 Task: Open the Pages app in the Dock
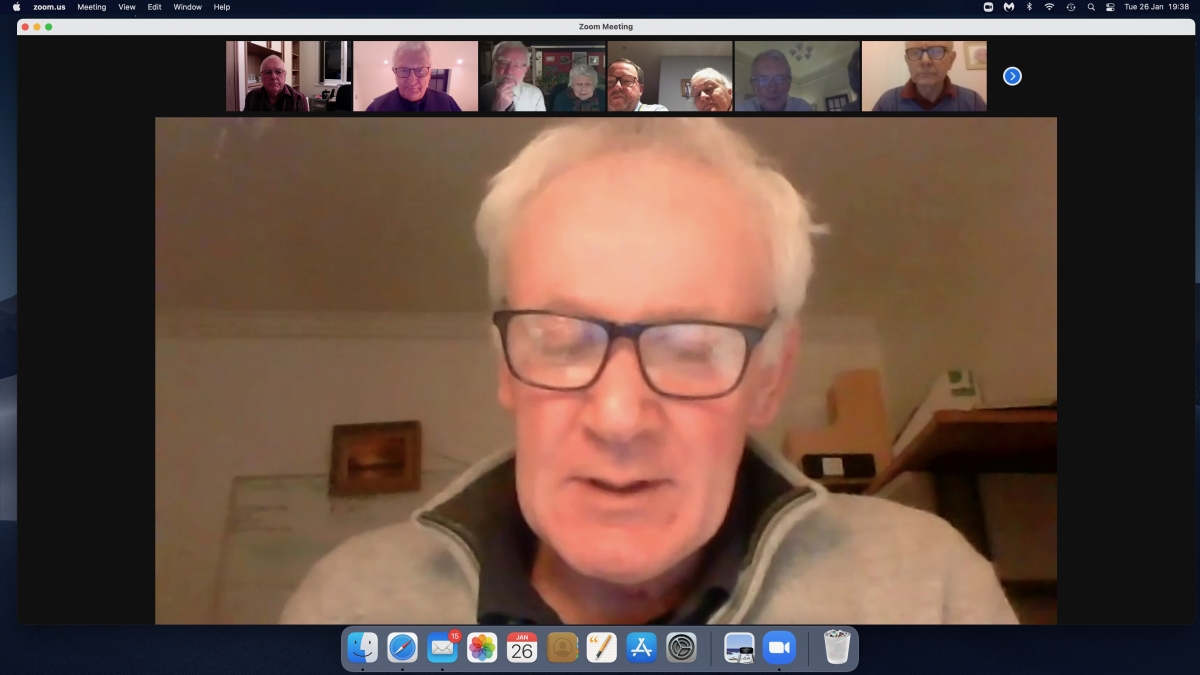(602, 648)
